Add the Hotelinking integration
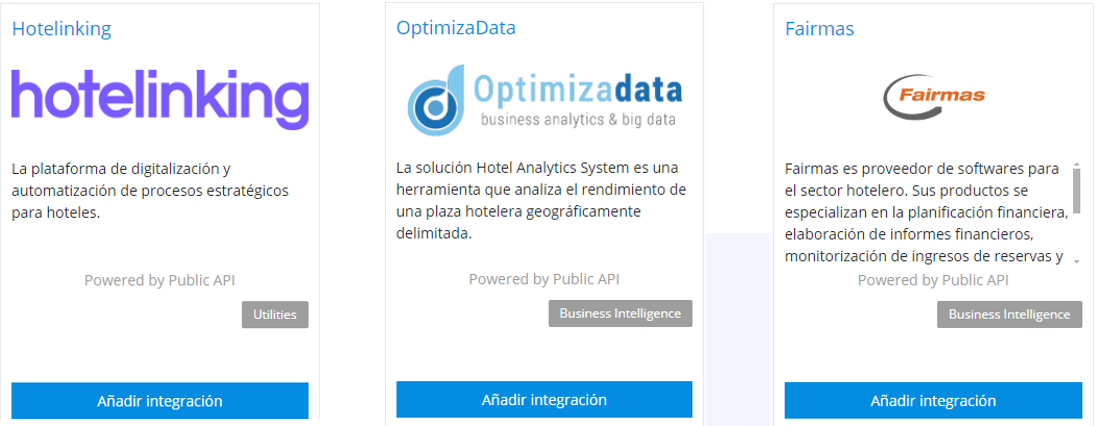The width and height of the screenshot is (1095, 426). point(160,401)
